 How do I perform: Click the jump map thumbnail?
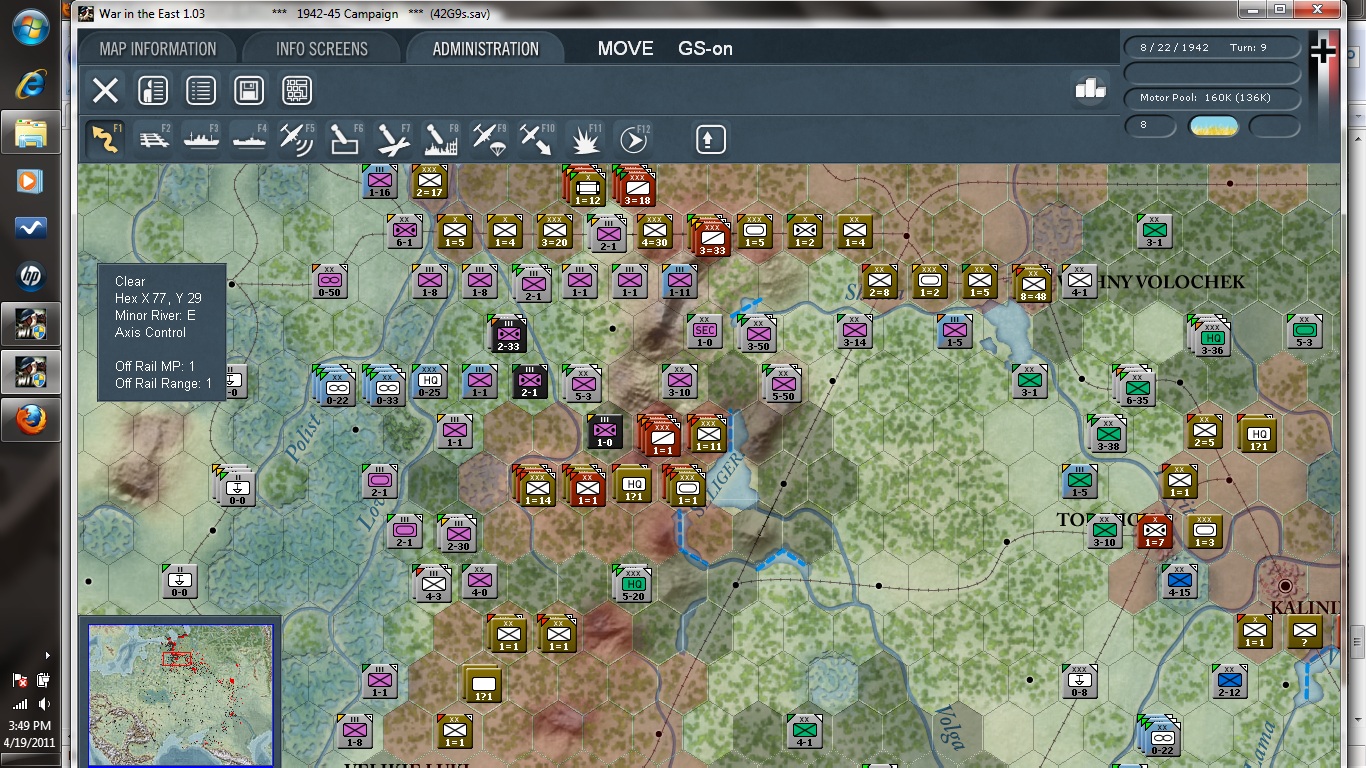181,694
